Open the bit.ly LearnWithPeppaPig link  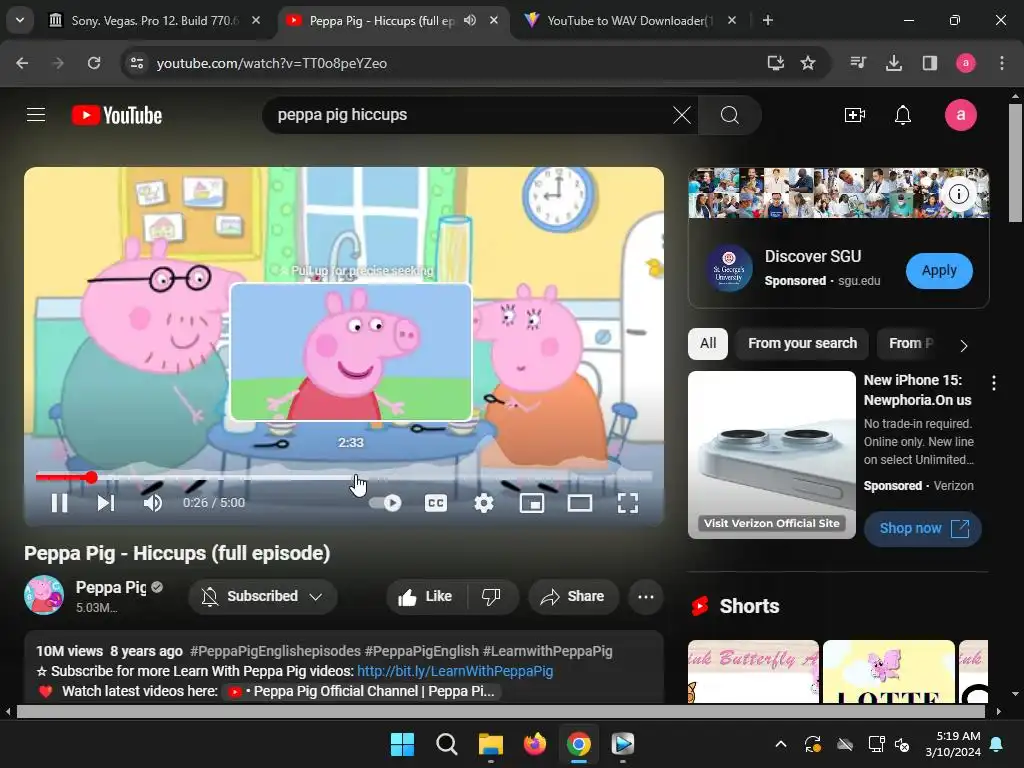455,671
